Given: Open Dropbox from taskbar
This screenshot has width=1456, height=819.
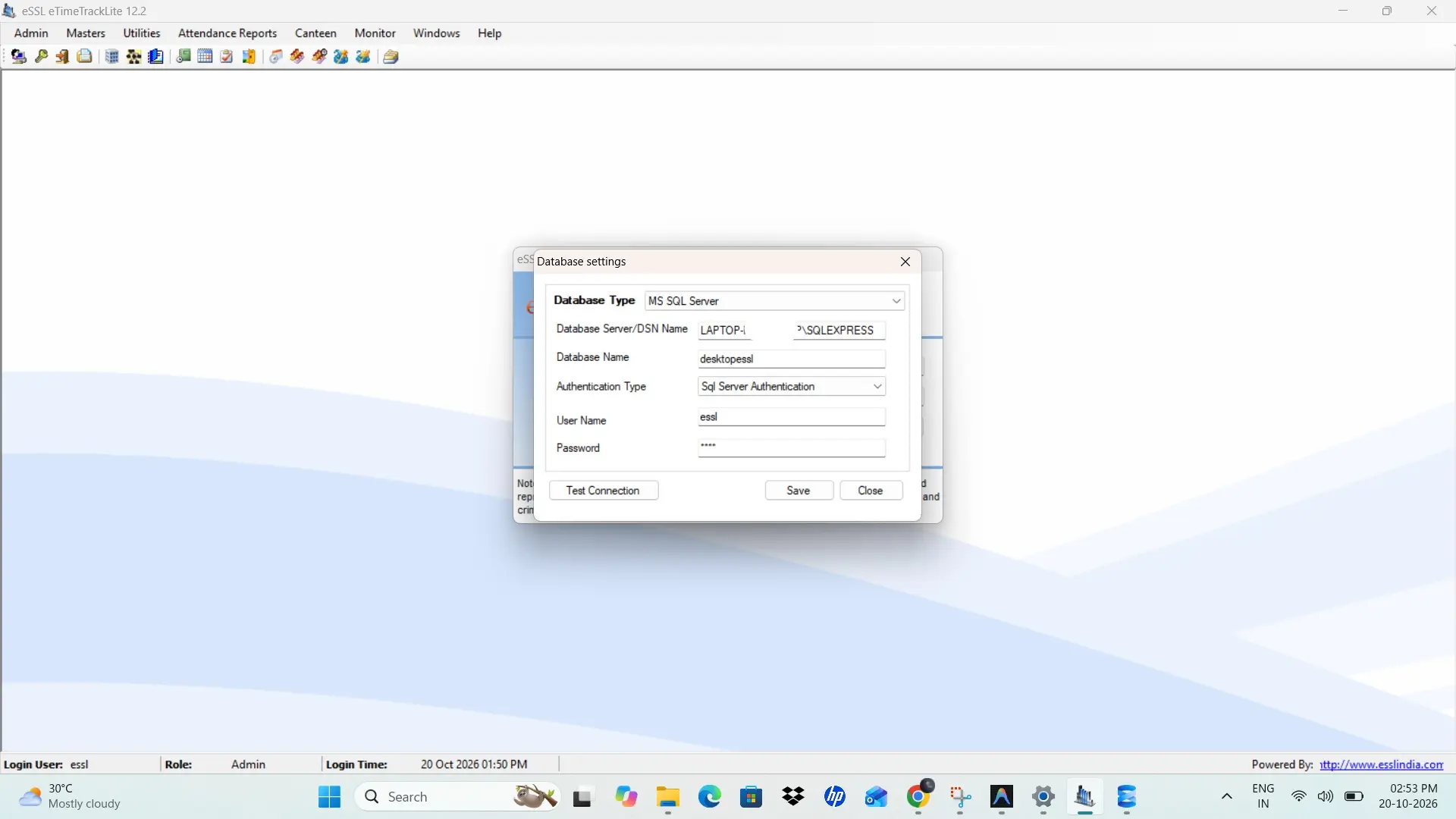Looking at the screenshot, I should coord(793,796).
